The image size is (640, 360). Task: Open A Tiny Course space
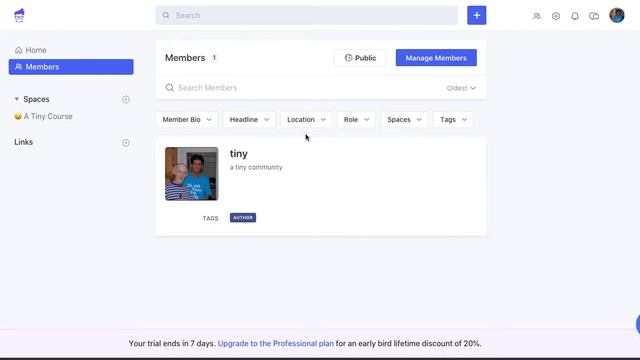click(43, 116)
